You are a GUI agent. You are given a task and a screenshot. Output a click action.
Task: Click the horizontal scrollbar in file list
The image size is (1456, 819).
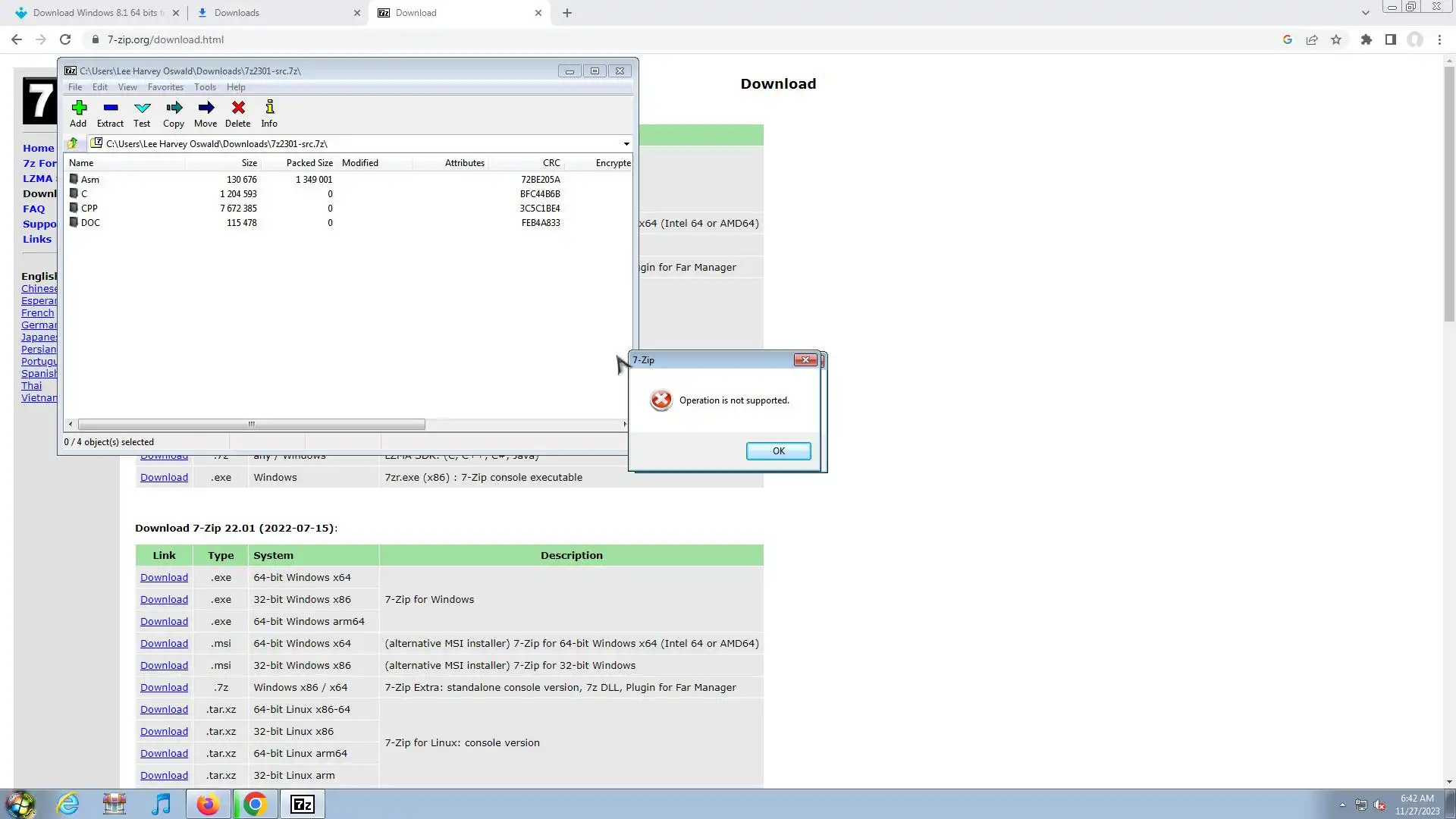tap(251, 425)
